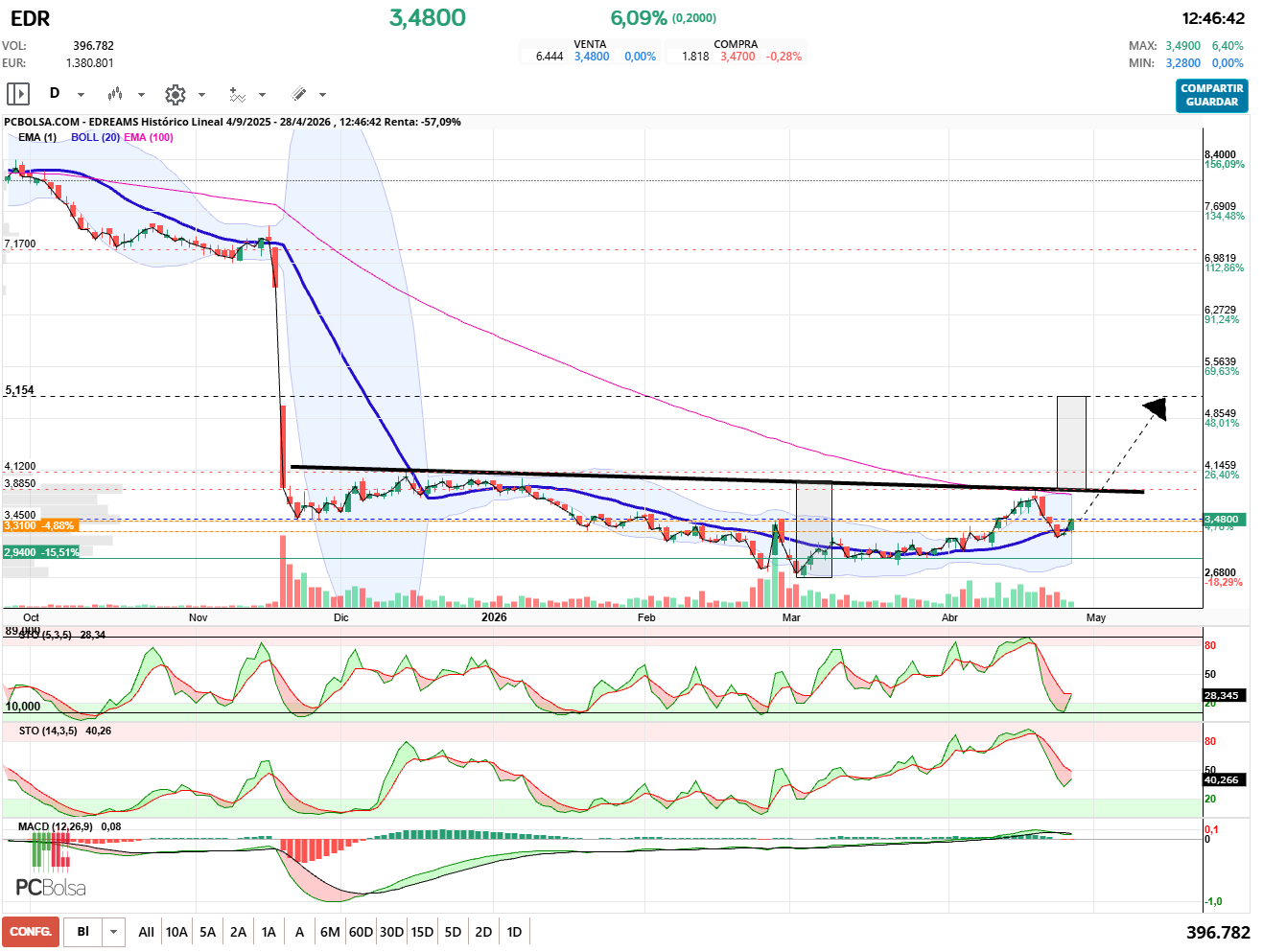Open the candlestick chart type icon

115,94
